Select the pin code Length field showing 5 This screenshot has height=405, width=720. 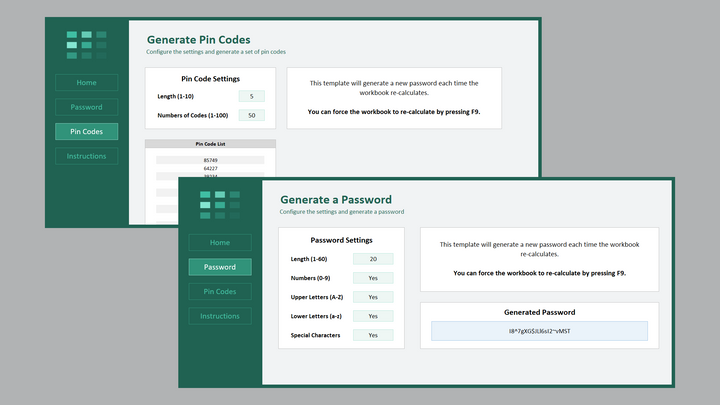coord(251,96)
